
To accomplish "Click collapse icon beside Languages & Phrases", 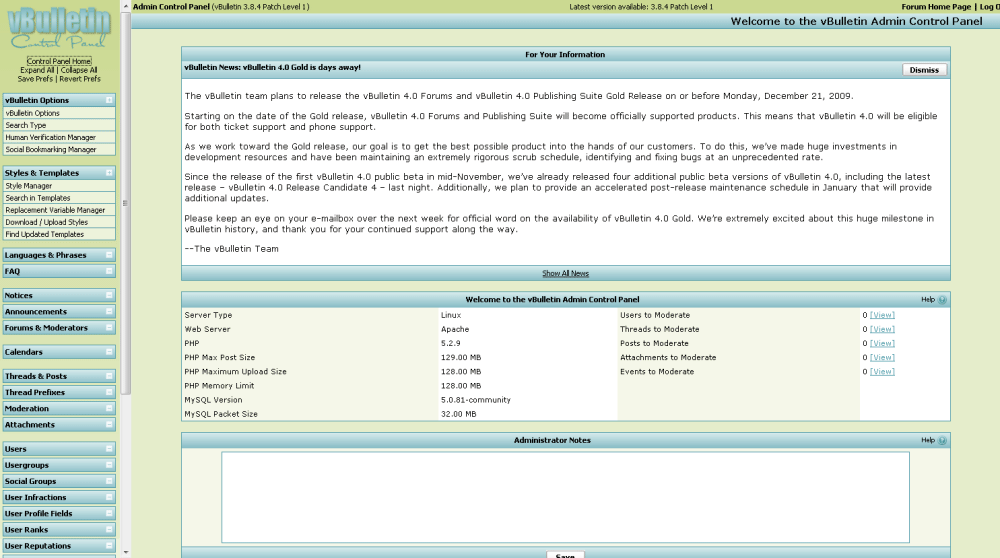I will click(x=109, y=255).
